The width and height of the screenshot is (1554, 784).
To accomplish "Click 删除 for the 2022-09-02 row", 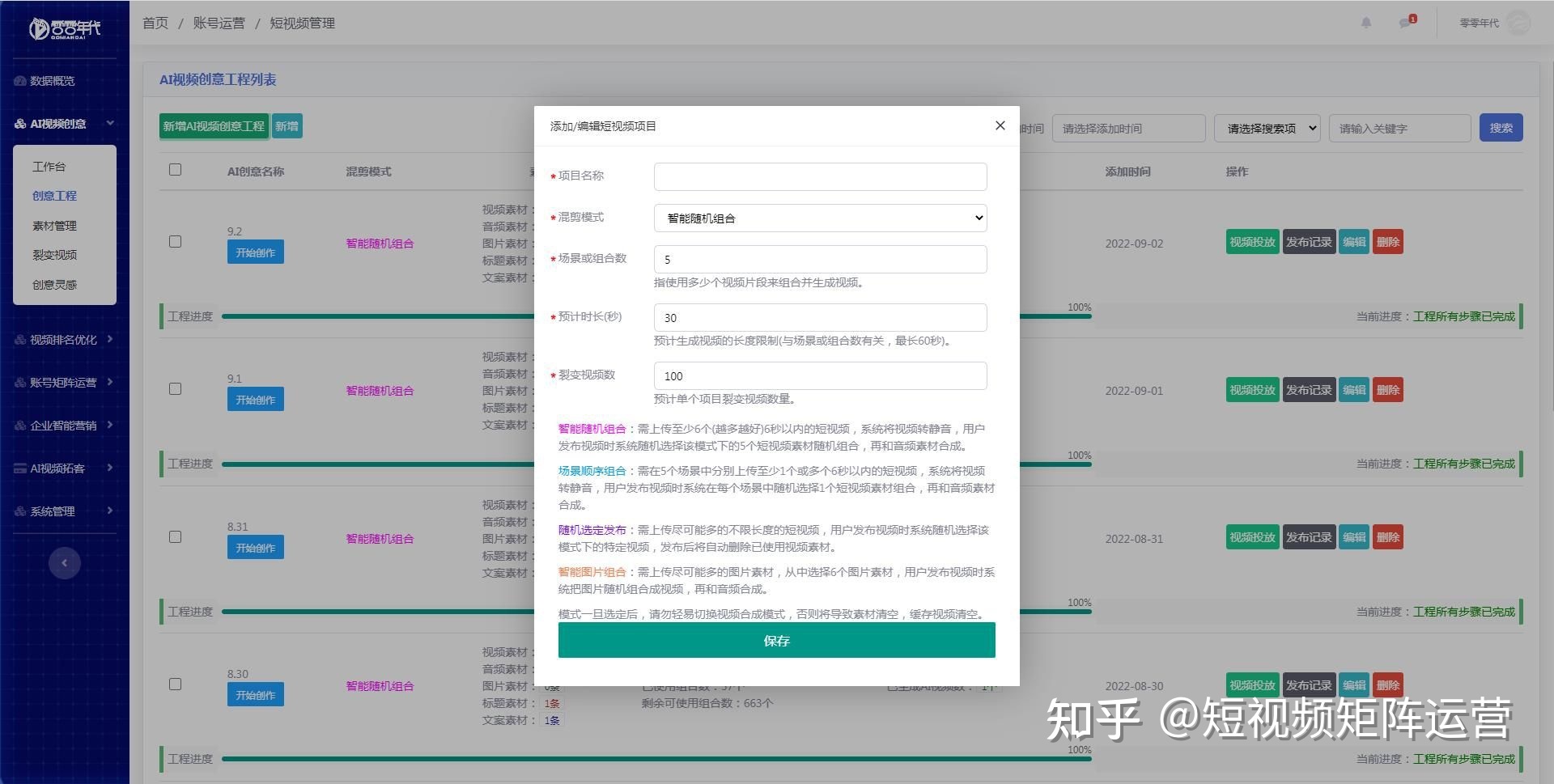I will (x=1388, y=242).
